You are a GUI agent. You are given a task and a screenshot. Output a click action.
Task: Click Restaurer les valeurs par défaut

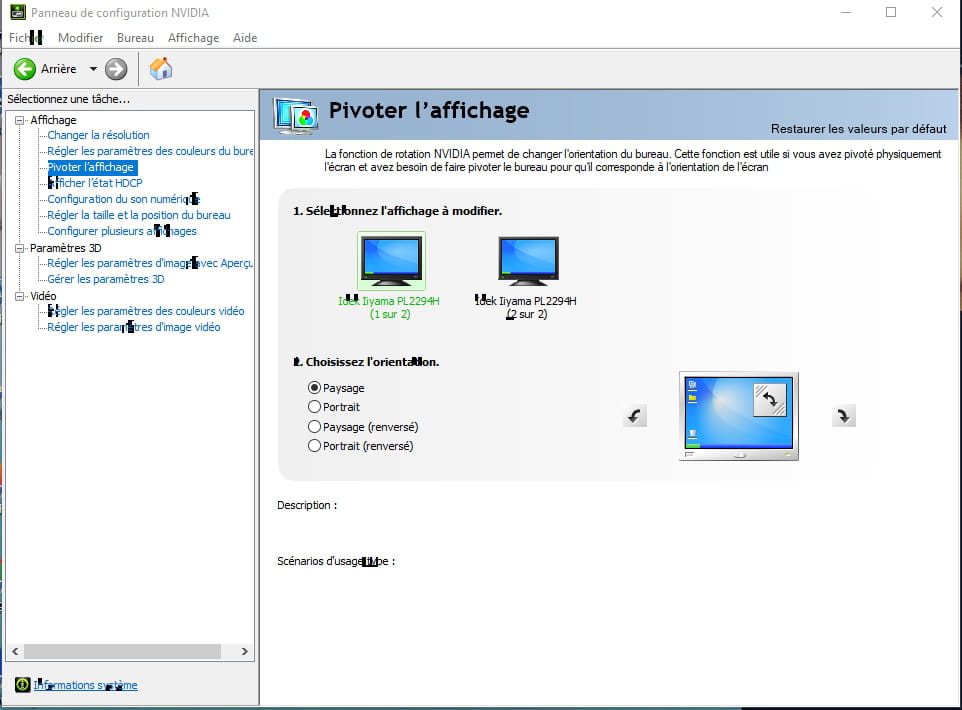point(858,129)
